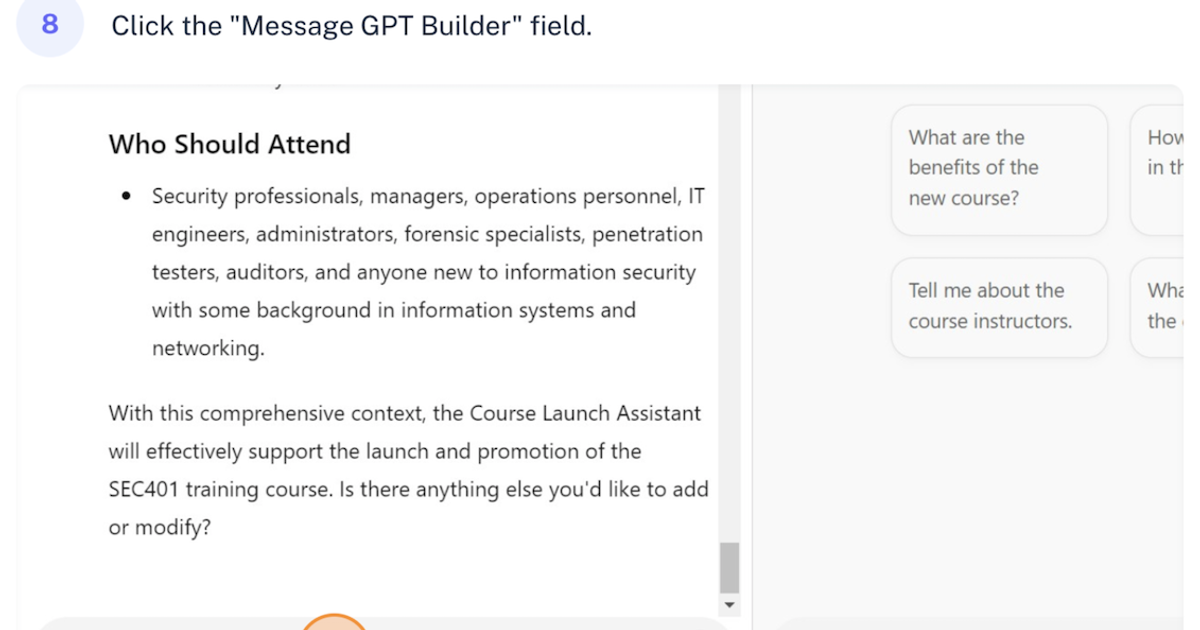Click the "Who Should Attend" heading text
Screen dimensions: 1200x630
(x=229, y=144)
